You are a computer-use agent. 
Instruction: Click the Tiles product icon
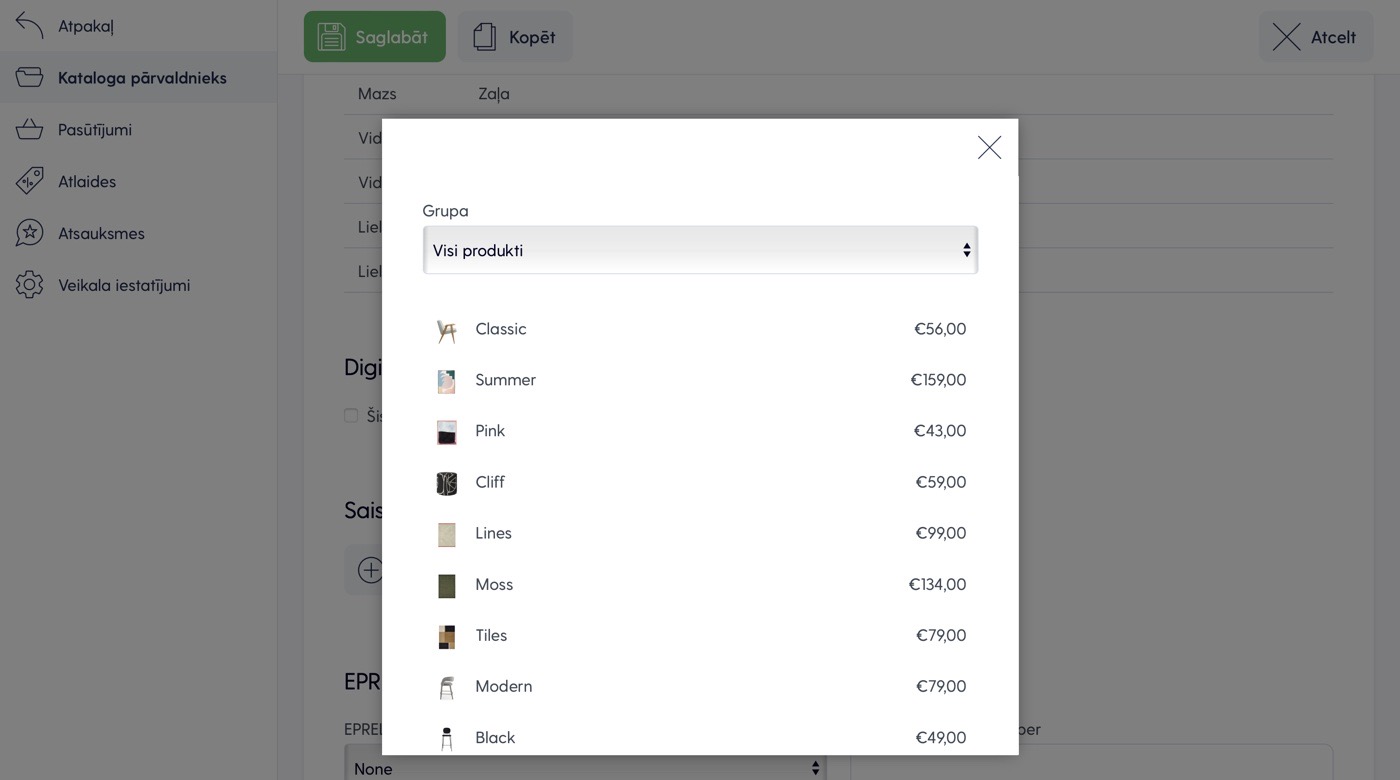point(447,636)
